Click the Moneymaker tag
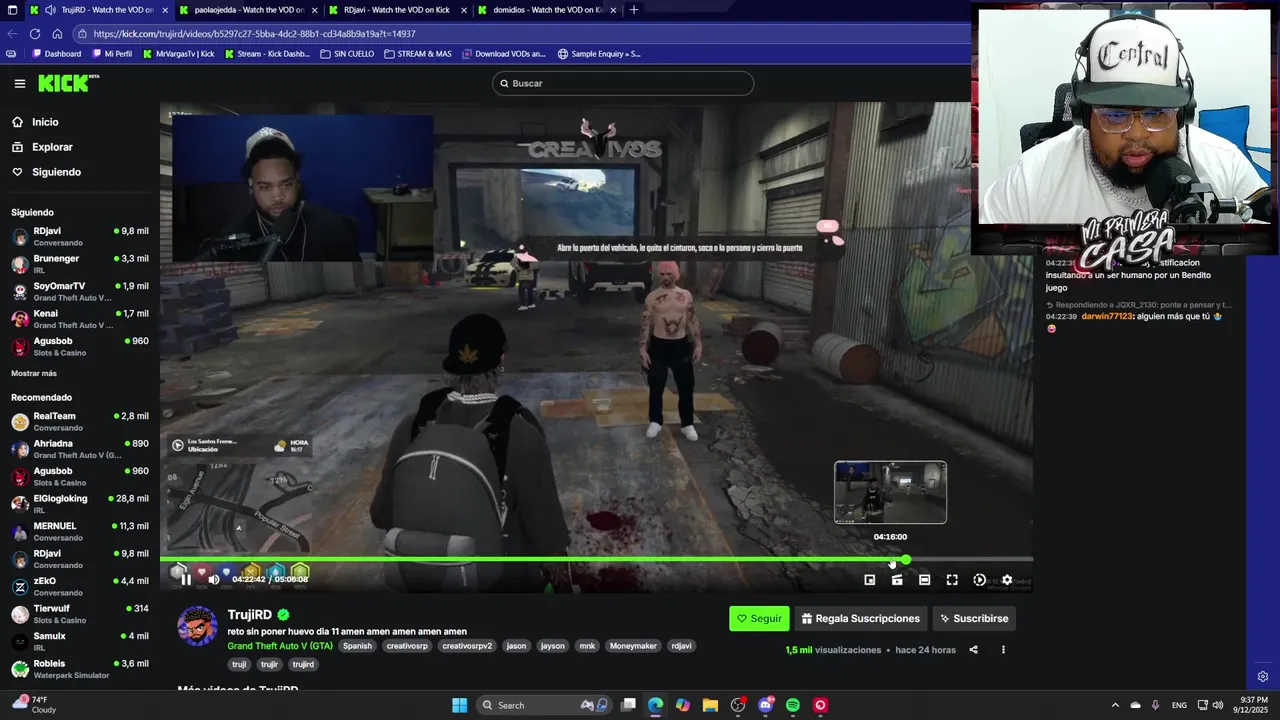 [633, 646]
